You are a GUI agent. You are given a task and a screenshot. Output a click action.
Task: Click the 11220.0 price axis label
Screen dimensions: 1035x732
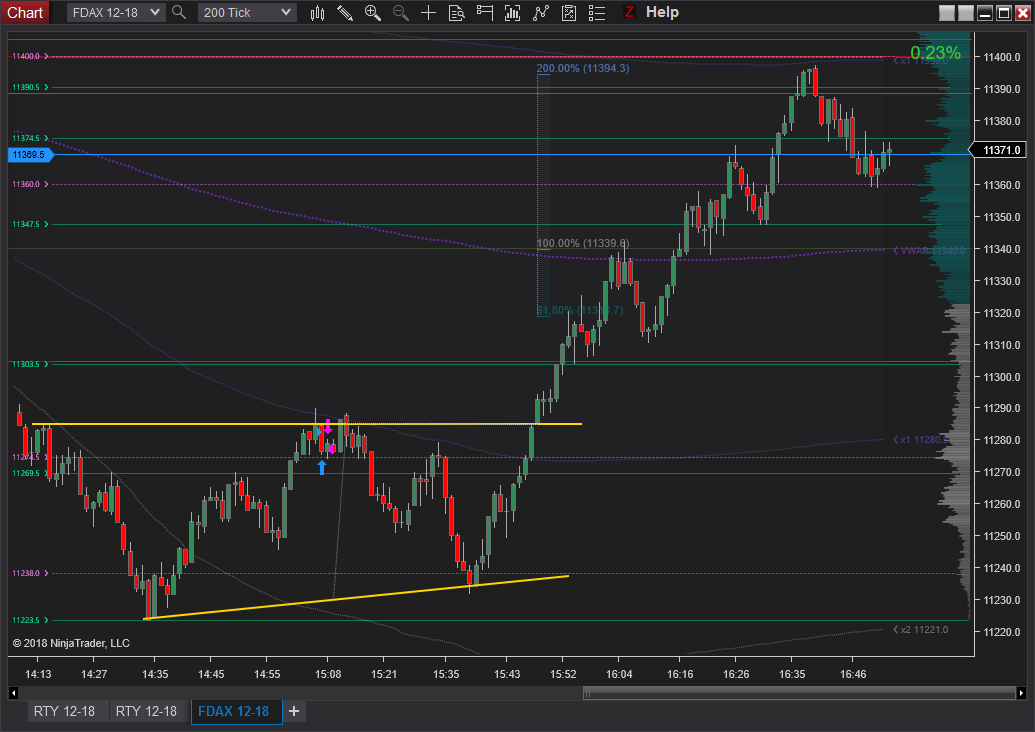(1001, 632)
